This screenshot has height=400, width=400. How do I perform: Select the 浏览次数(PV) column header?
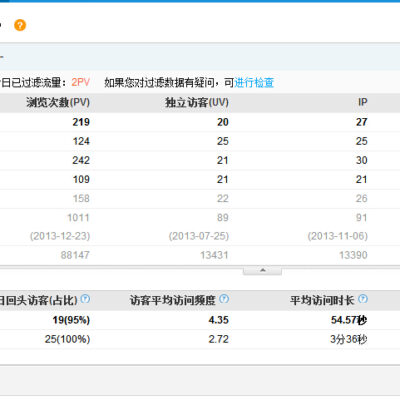click(x=58, y=102)
